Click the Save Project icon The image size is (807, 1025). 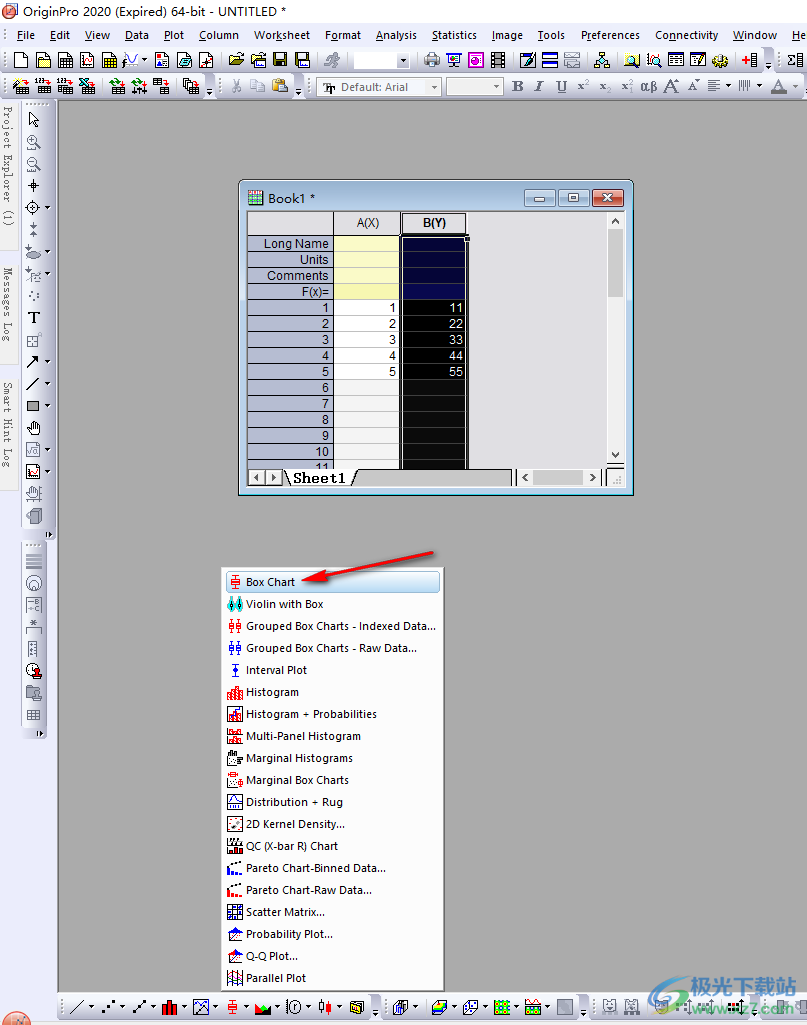pyautogui.click(x=280, y=61)
